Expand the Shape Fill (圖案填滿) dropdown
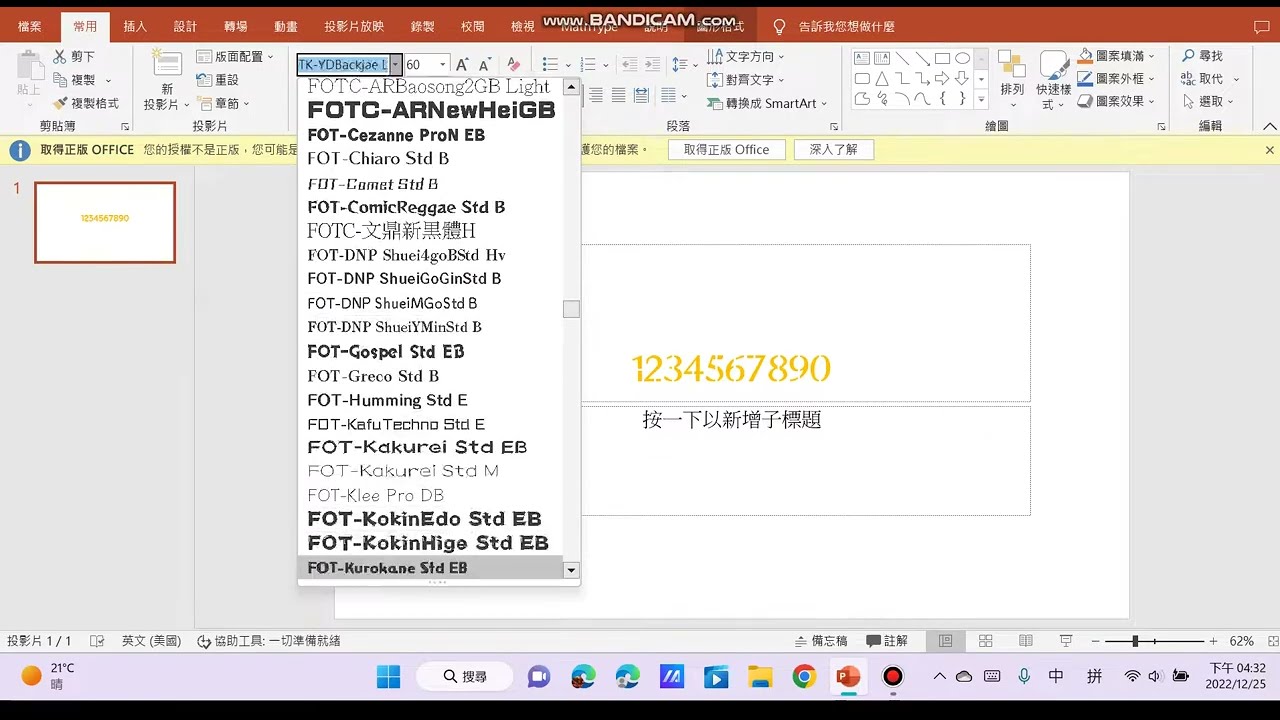Screen dimensions: 1280x720 pos(1153,56)
